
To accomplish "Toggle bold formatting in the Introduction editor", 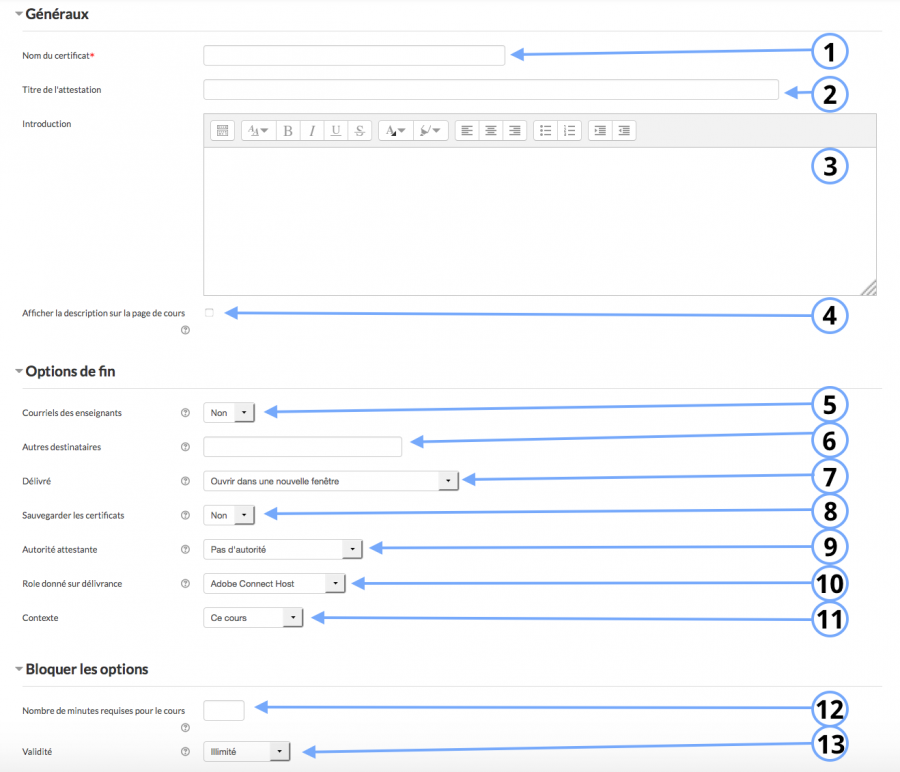I will [287, 130].
